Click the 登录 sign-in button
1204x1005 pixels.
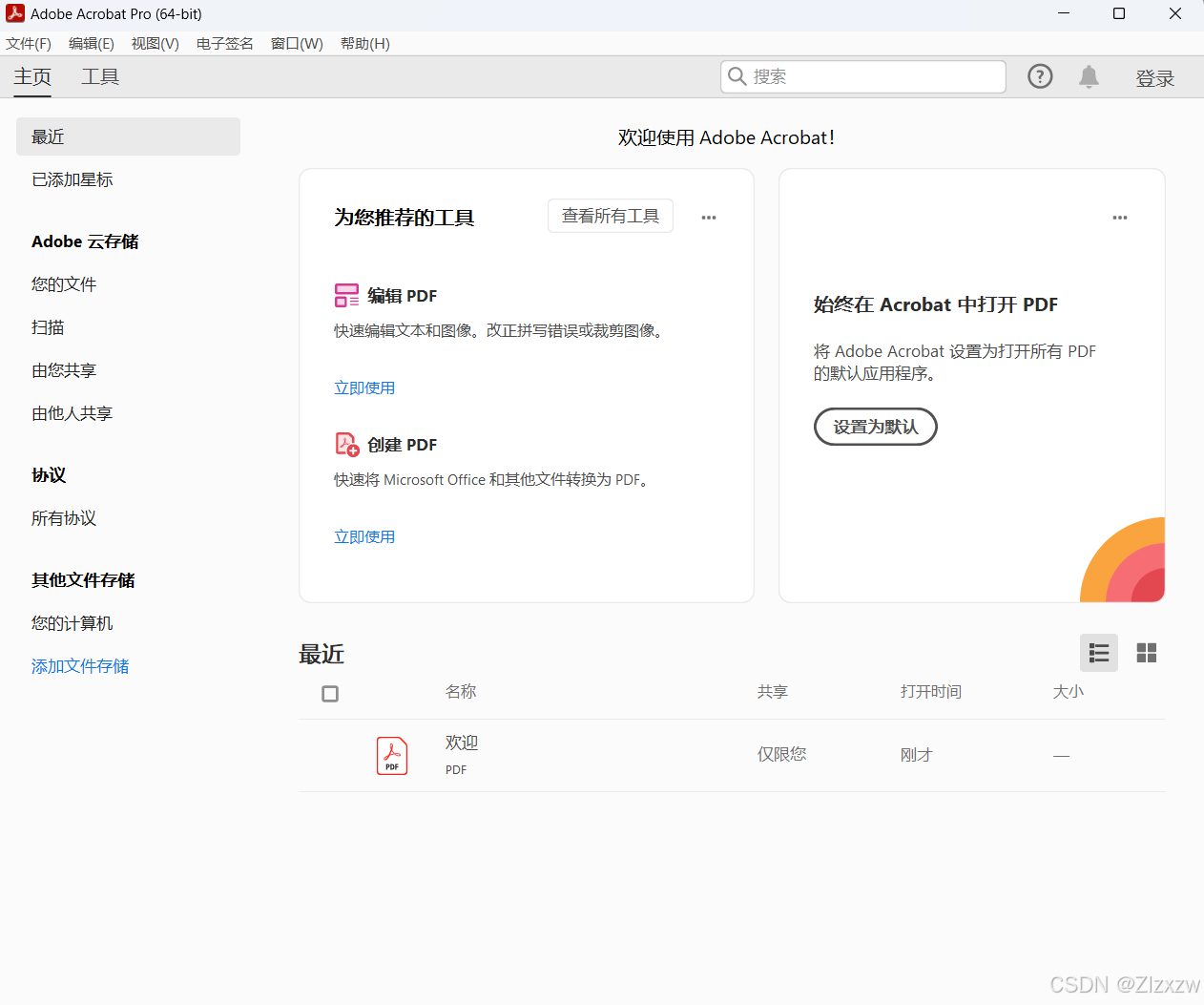1155,78
